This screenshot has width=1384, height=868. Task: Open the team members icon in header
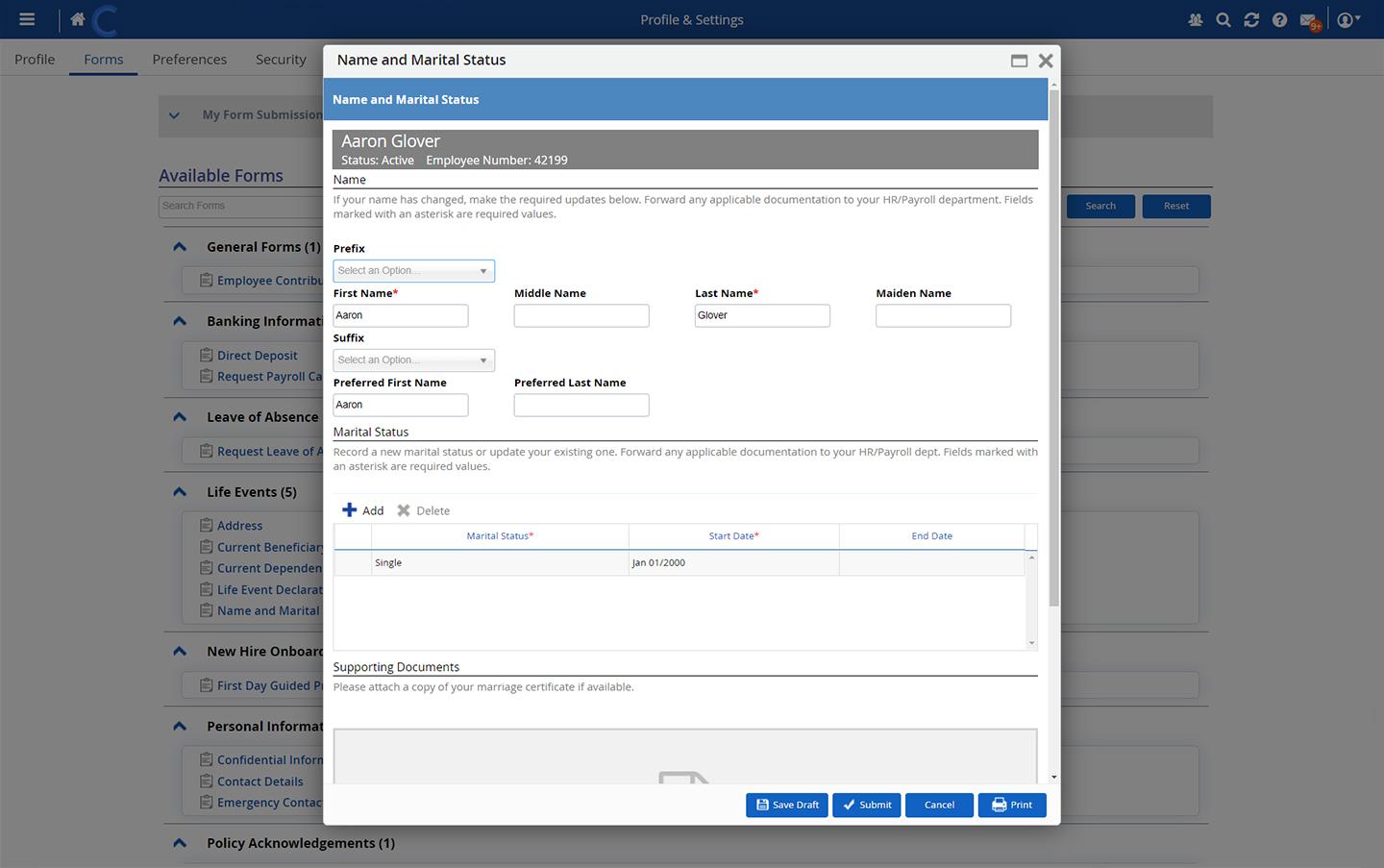(1195, 19)
